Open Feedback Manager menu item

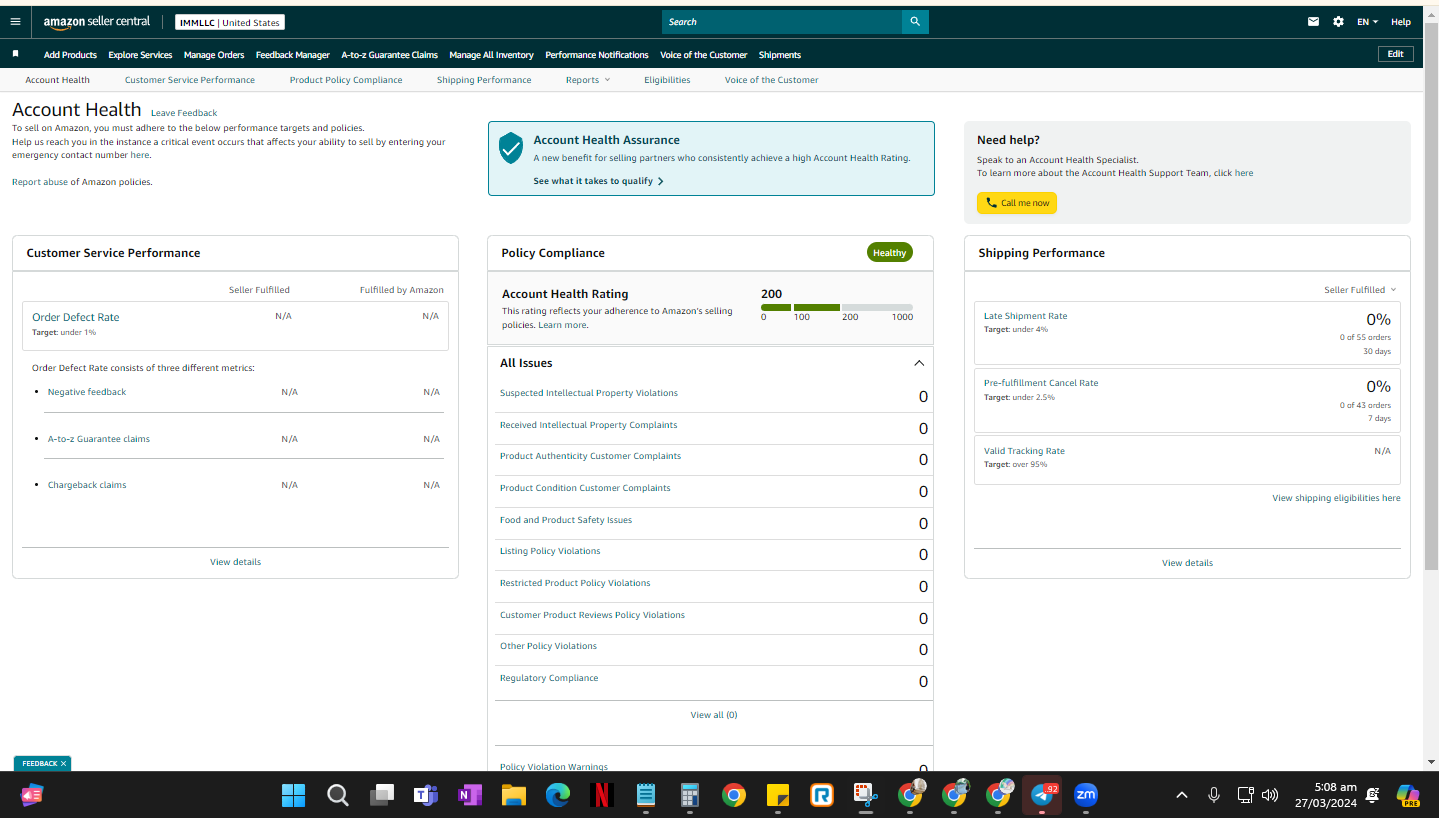point(292,55)
